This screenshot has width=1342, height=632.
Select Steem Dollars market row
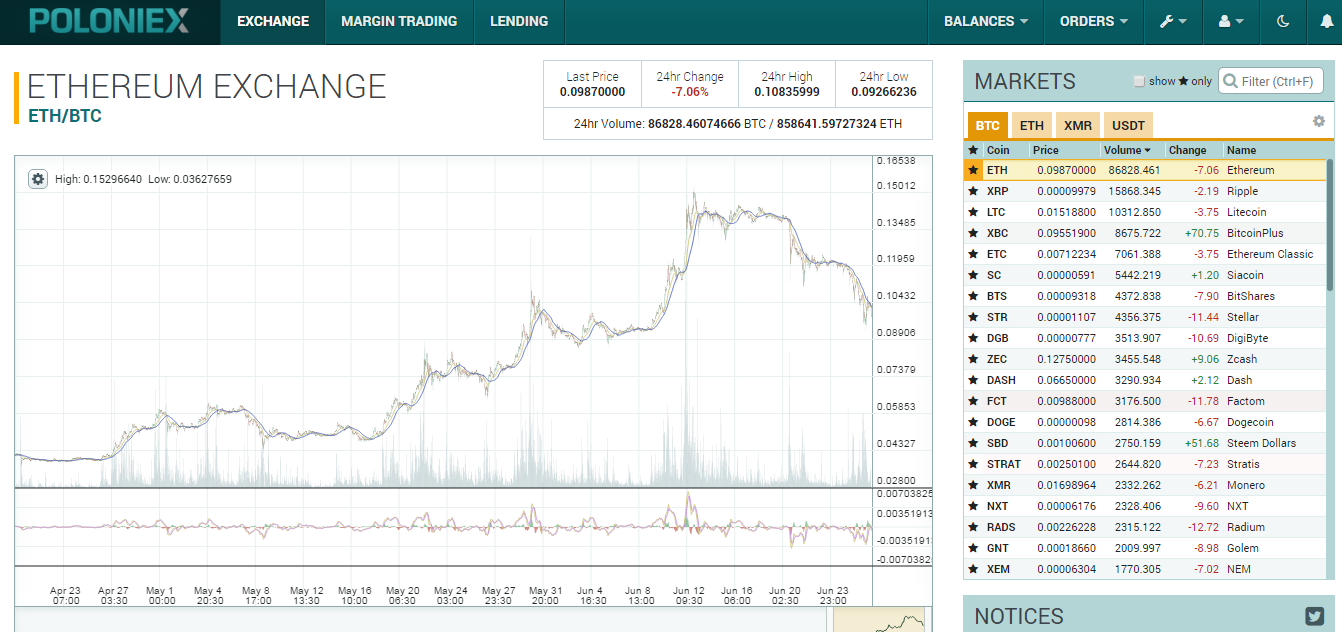point(1145,443)
